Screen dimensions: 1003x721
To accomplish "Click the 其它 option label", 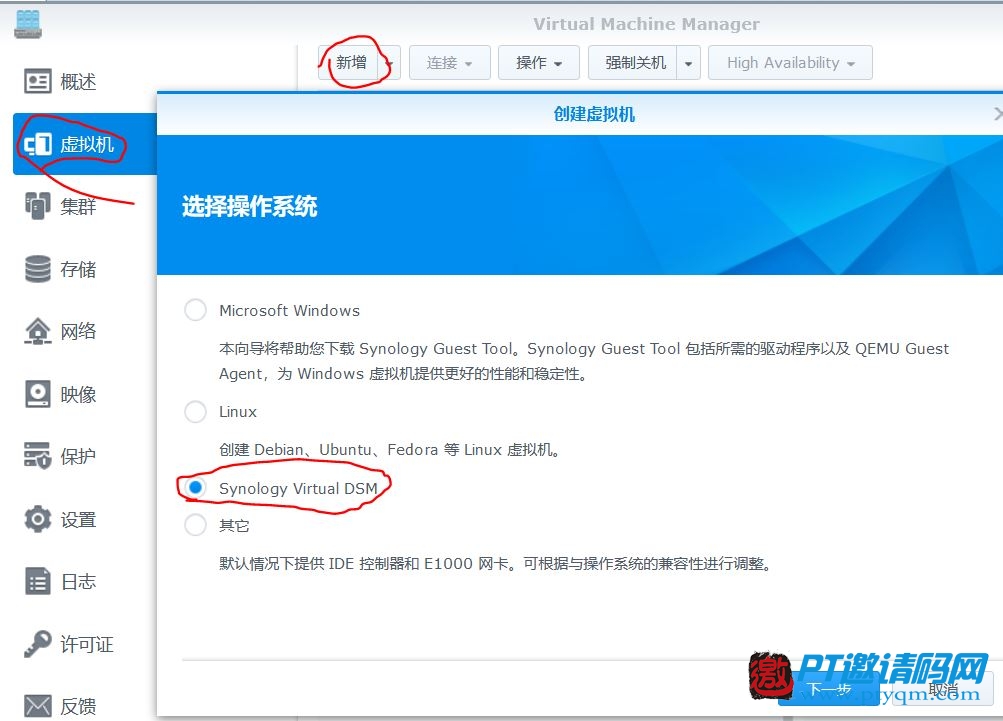I will click(x=234, y=526).
